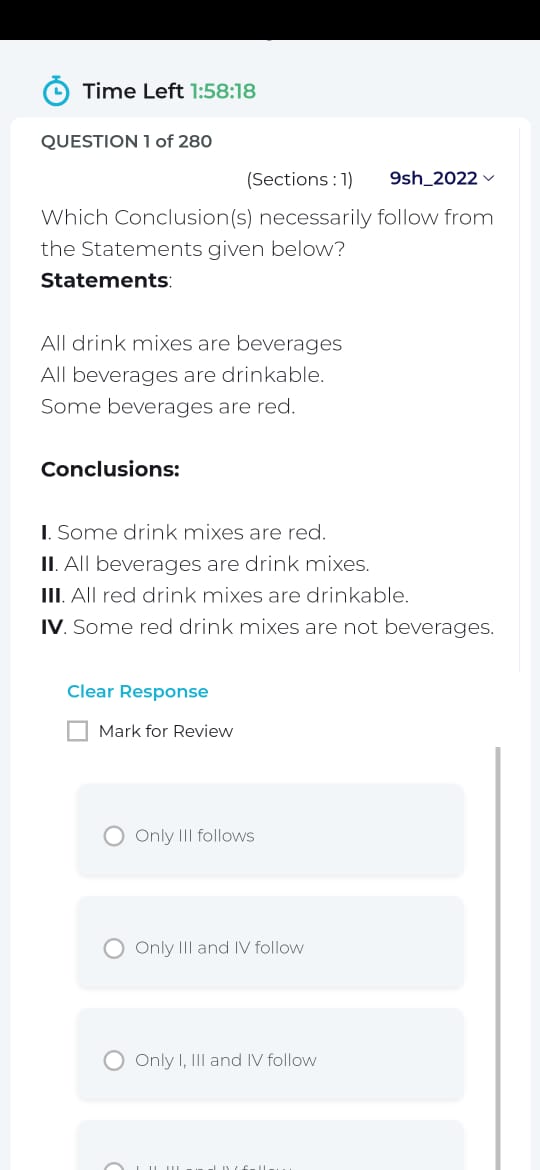Click conclusion I Some drink mixes are red
Viewport: 540px width, 1170px height.
click(184, 533)
